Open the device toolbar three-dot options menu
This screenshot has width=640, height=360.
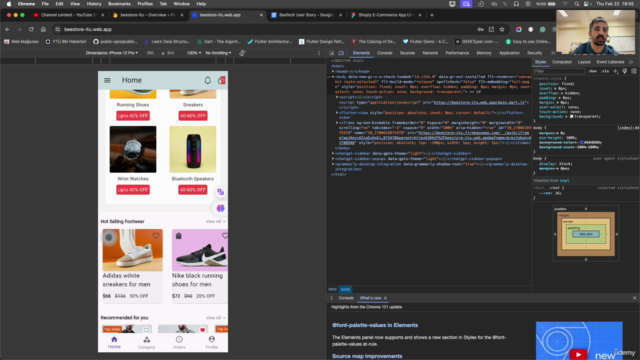pyautogui.click(x=319, y=53)
